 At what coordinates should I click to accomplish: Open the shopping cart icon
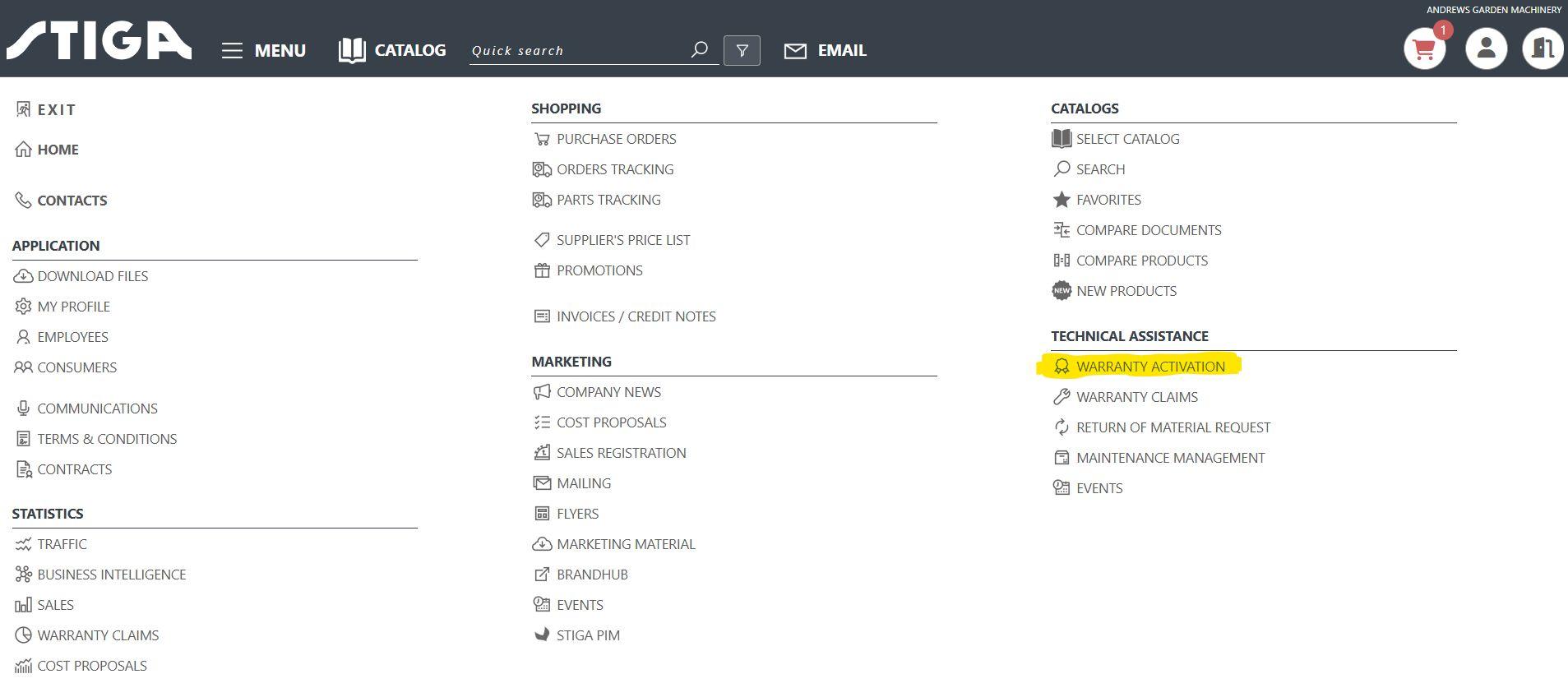1424,49
